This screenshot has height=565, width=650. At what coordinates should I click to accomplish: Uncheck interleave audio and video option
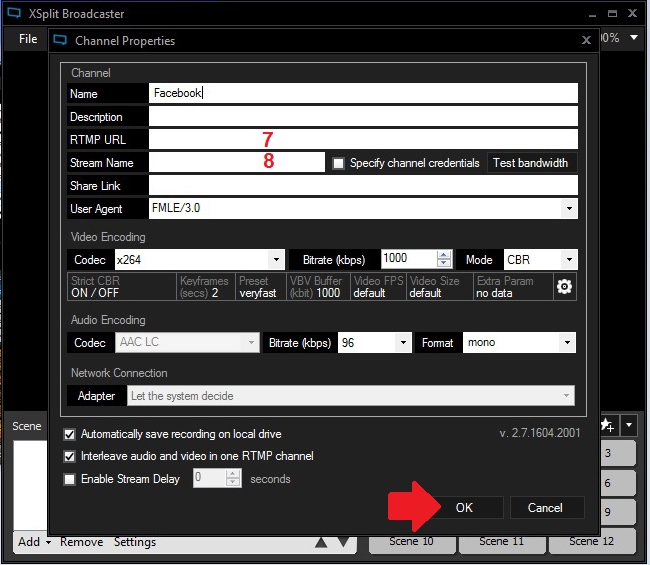pos(70,456)
